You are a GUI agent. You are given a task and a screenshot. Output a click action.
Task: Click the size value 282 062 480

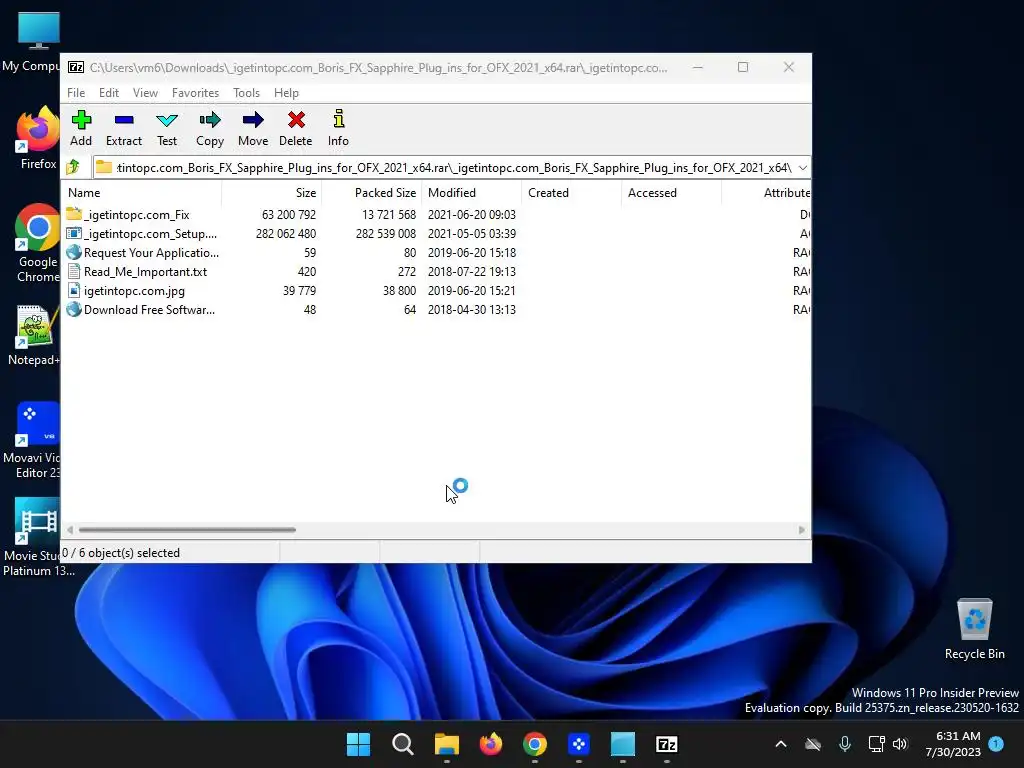click(285, 233)
